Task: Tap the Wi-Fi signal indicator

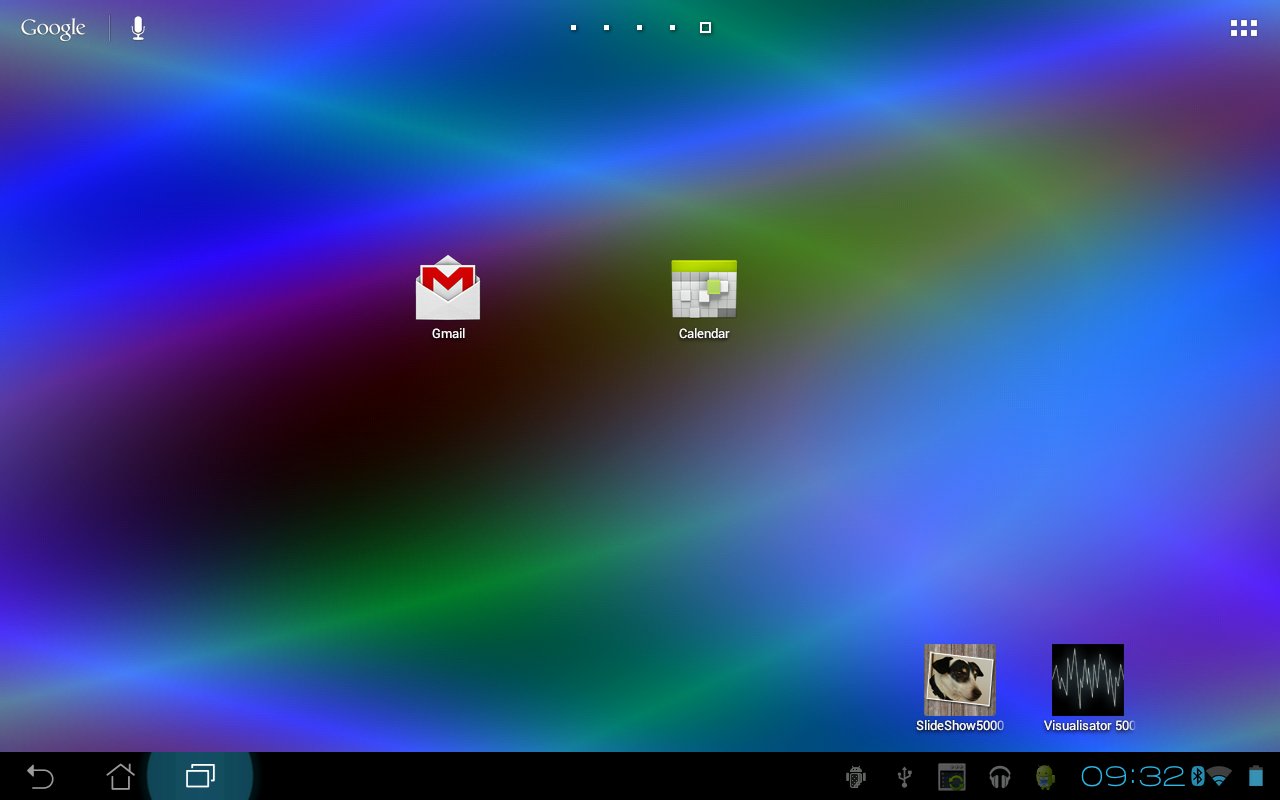Action: (x=1219, y=776)
